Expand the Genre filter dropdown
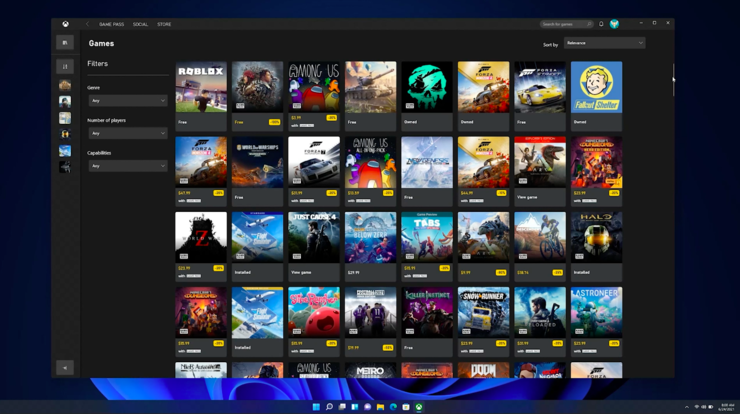 click(x=127, y=100)
